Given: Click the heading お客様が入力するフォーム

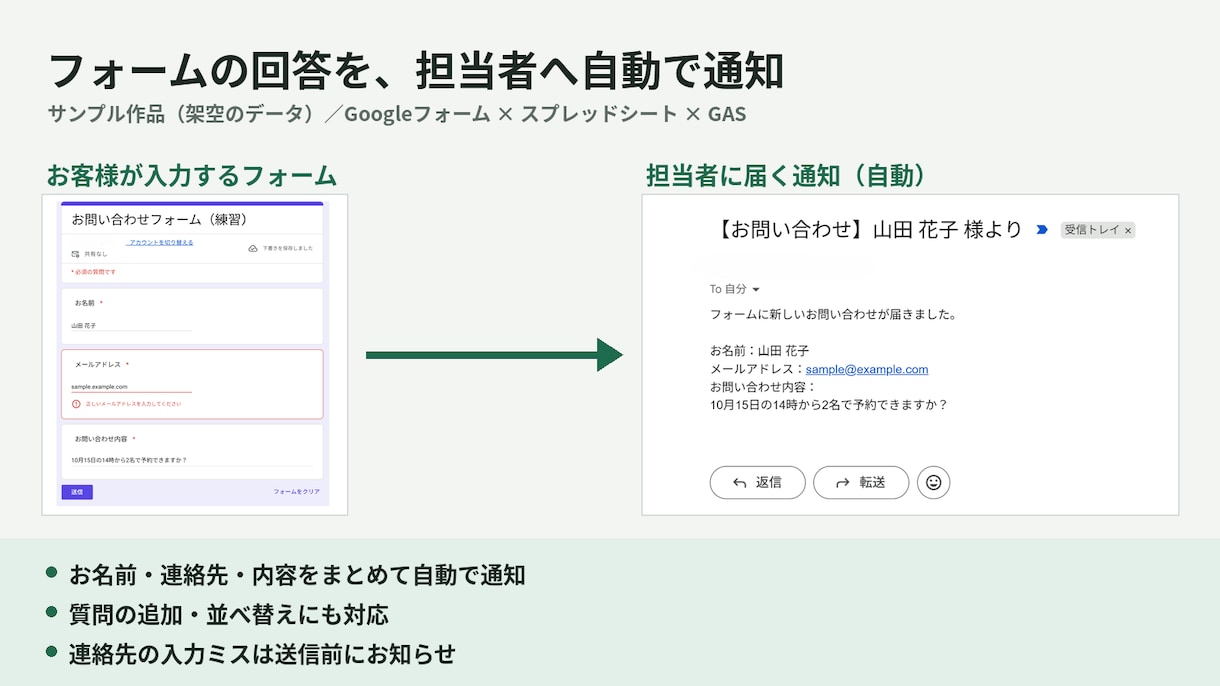Looking at the screenshot, I should 192,176.
